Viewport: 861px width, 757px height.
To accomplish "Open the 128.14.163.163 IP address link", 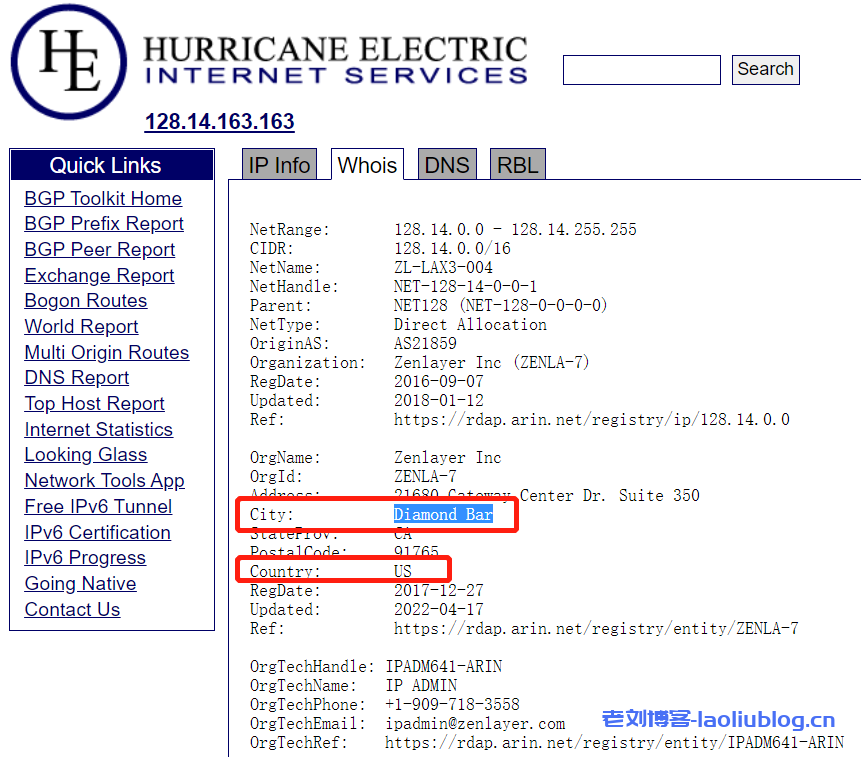I will click(x=219, y=122).
